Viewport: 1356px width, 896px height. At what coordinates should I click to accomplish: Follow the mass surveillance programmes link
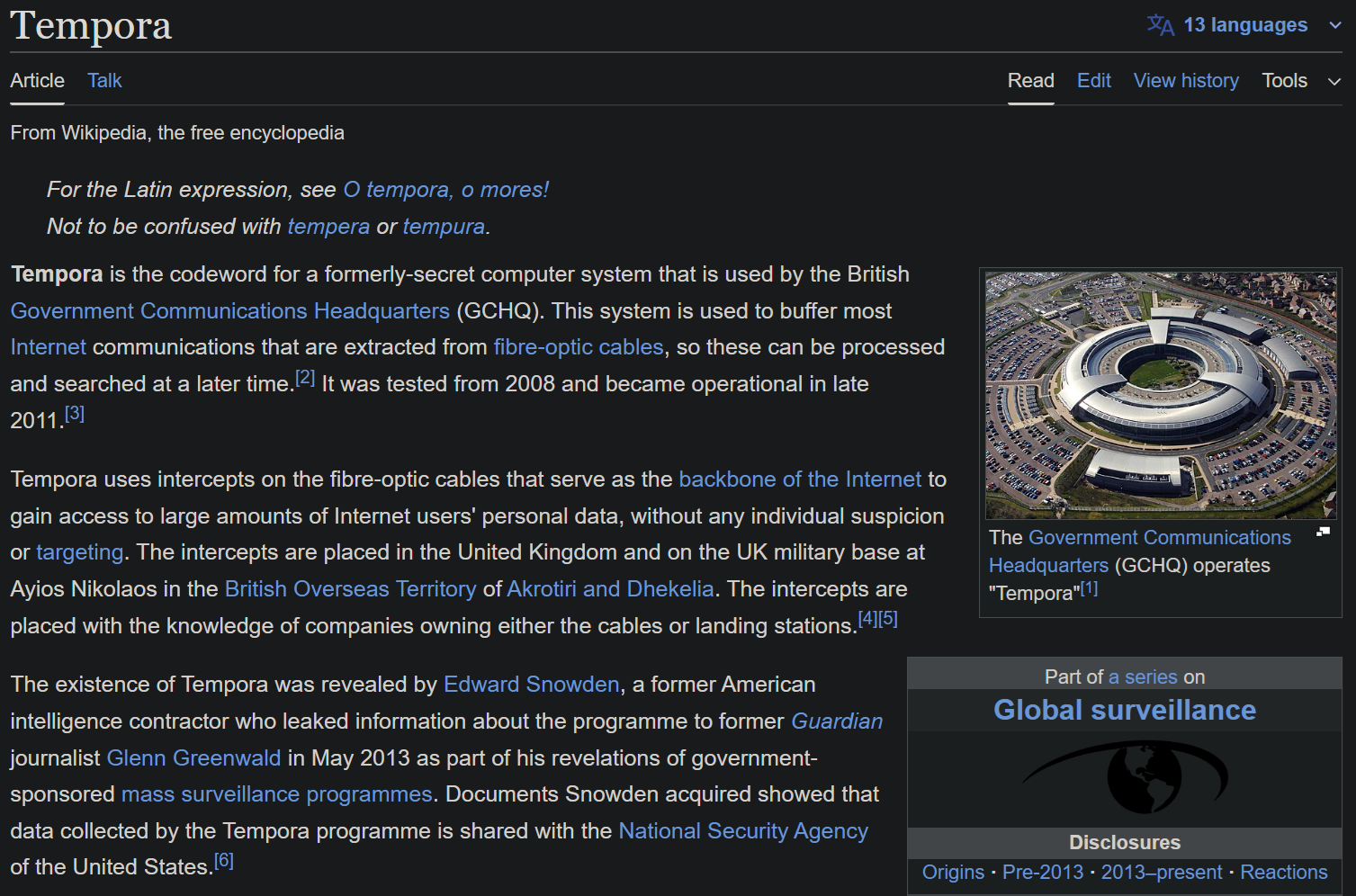coord(277,794)
